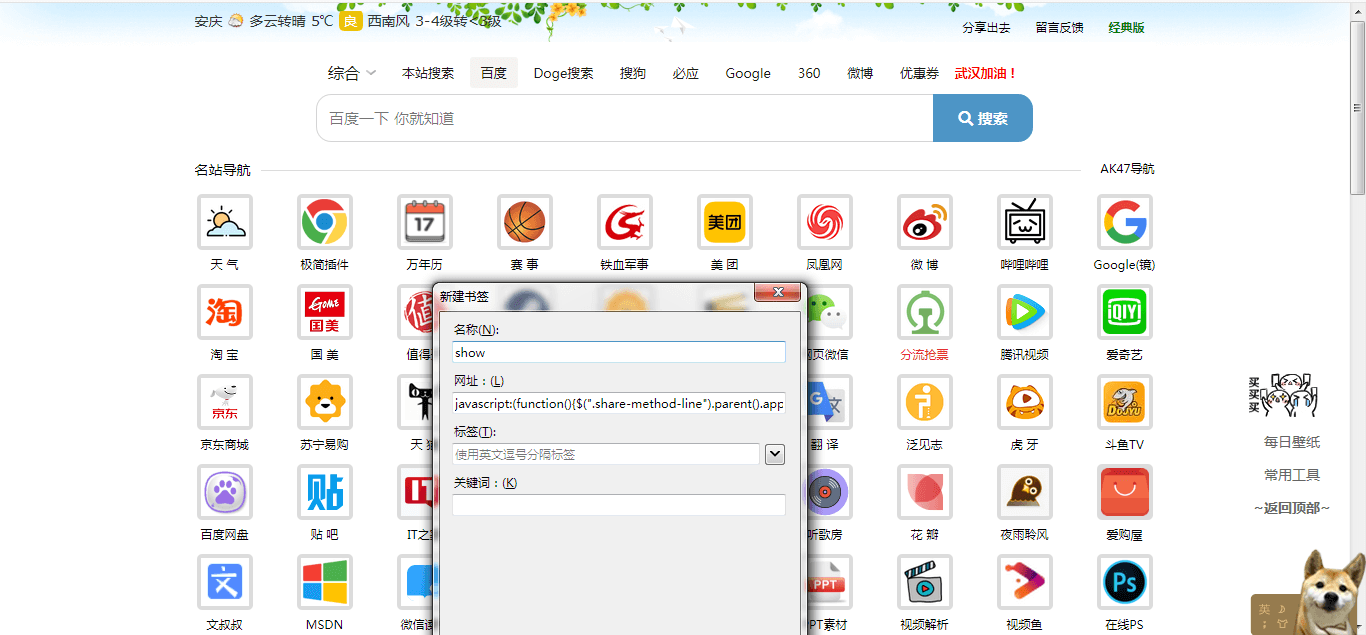Click the 名称 field containing show
This screenshot has width=1366, height=635.
(x=619, y=352)
